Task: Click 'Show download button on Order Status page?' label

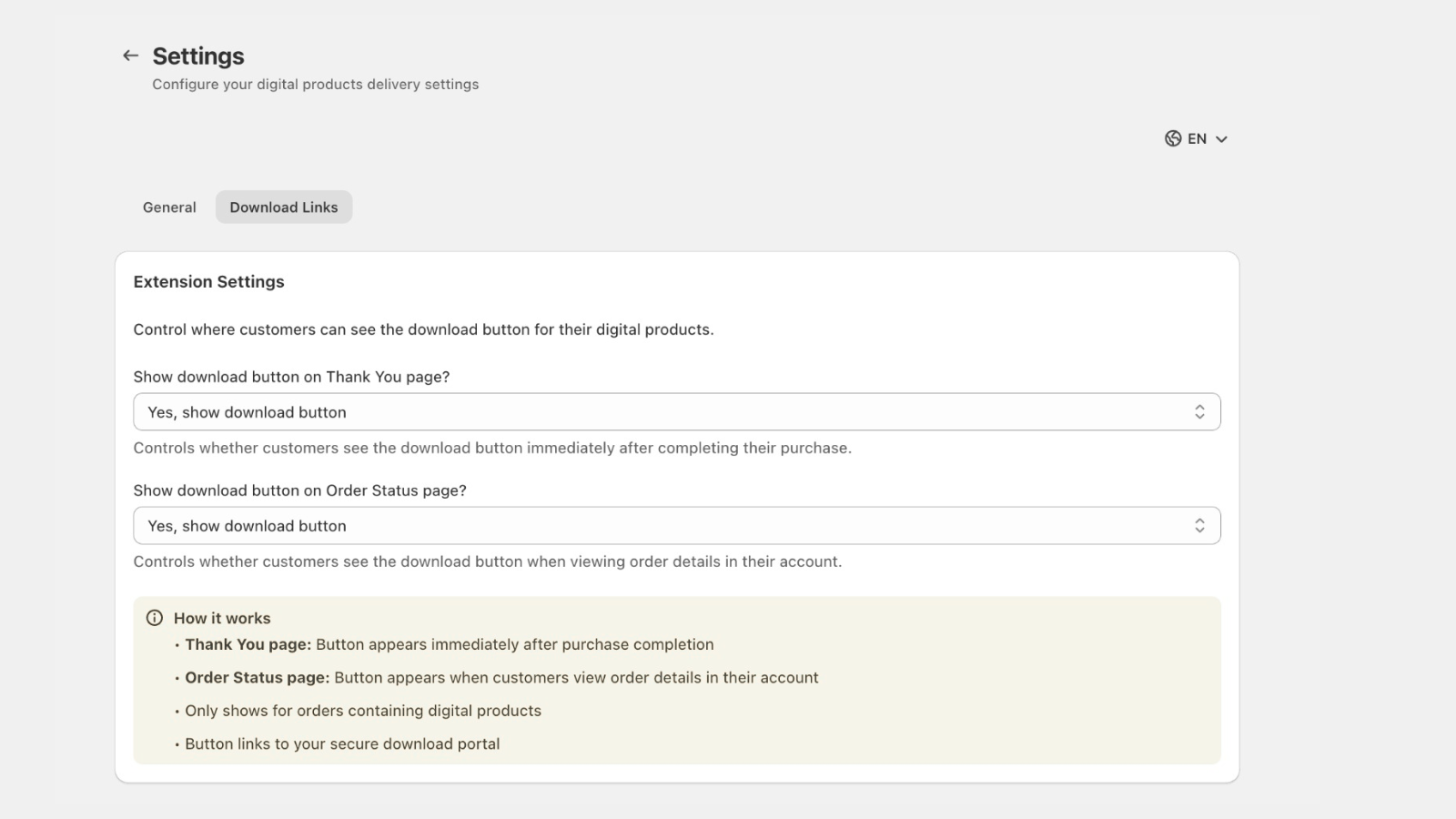Action: coord(299,490)
